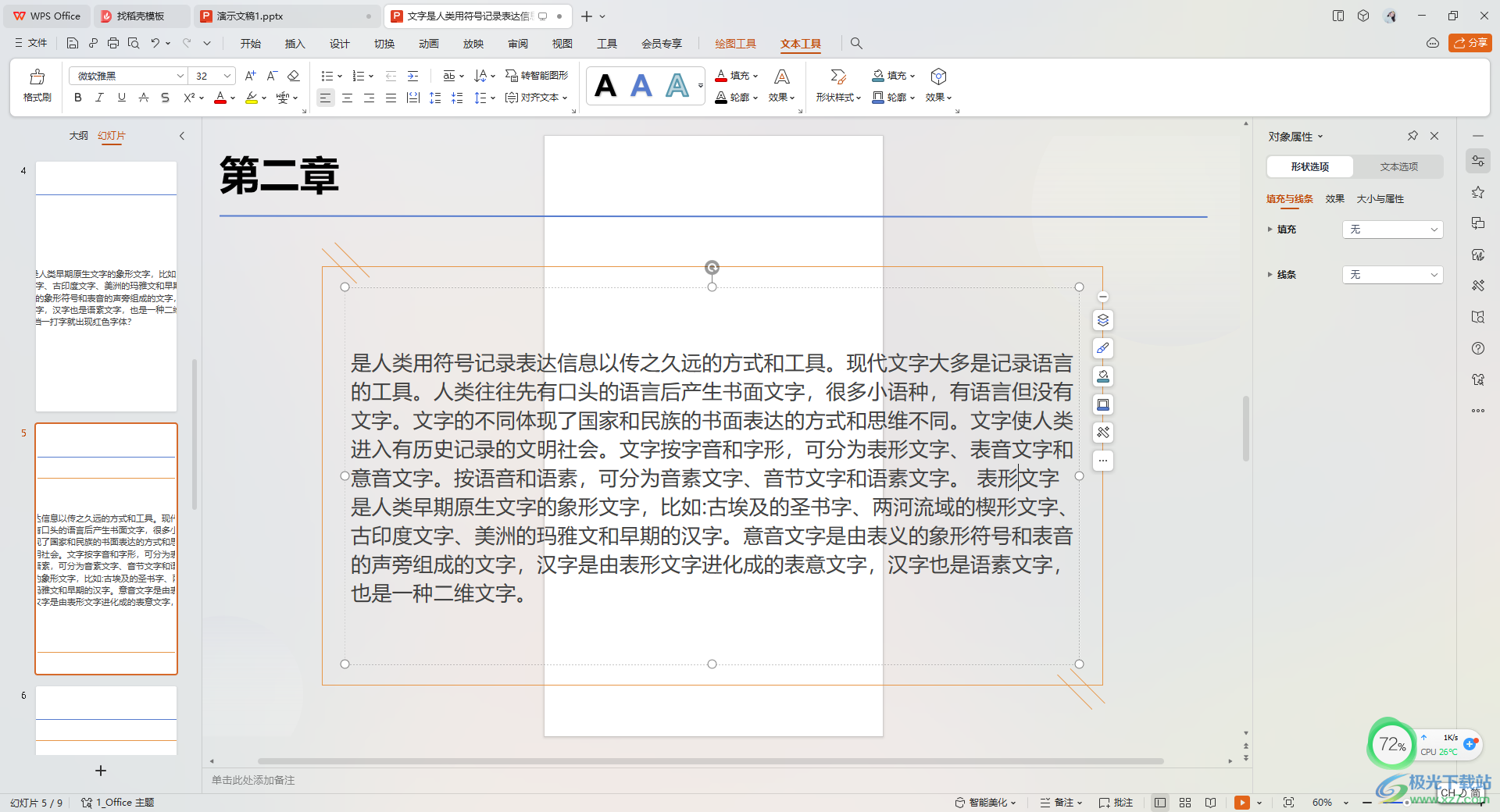The width and height of the screenshot is (1500, 812).
Task: Click the add new slide plus button
Action: 101,771
